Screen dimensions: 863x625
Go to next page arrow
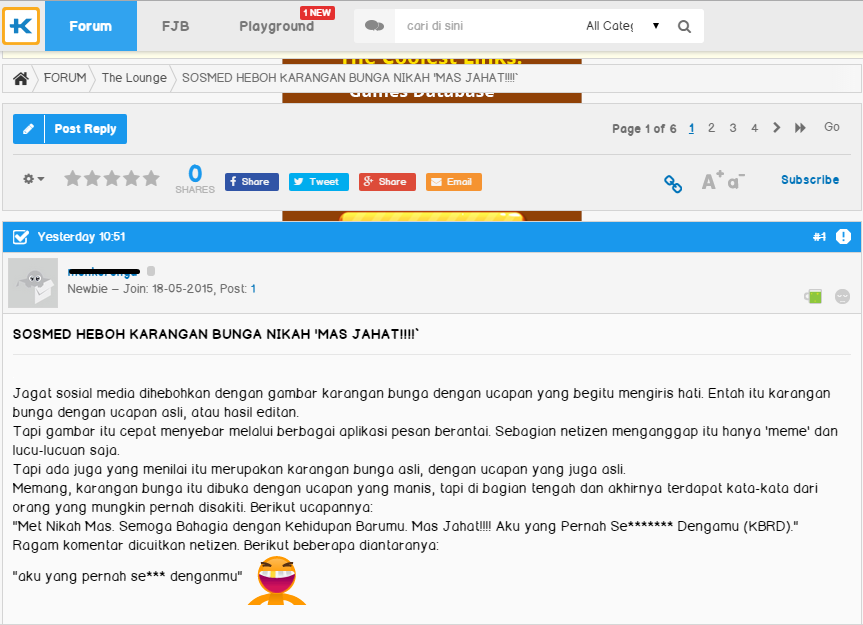(777, 128)
